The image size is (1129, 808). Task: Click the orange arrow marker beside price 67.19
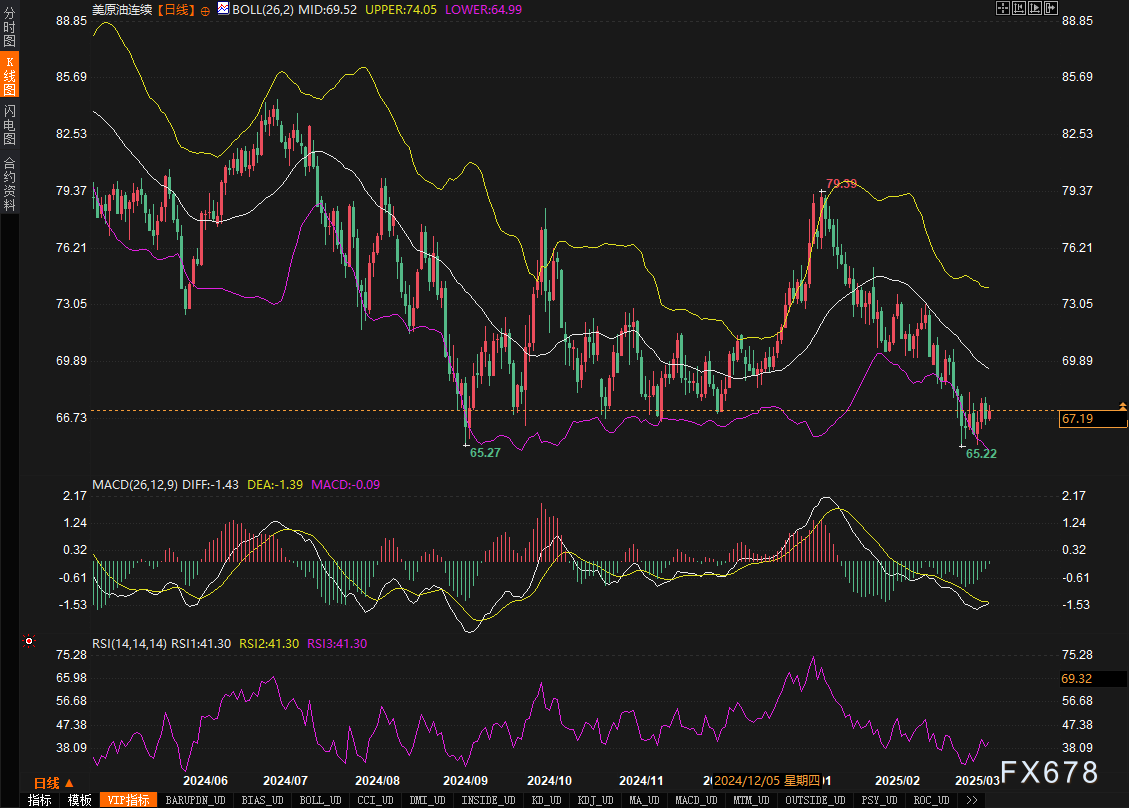(x=1123, y=406)
